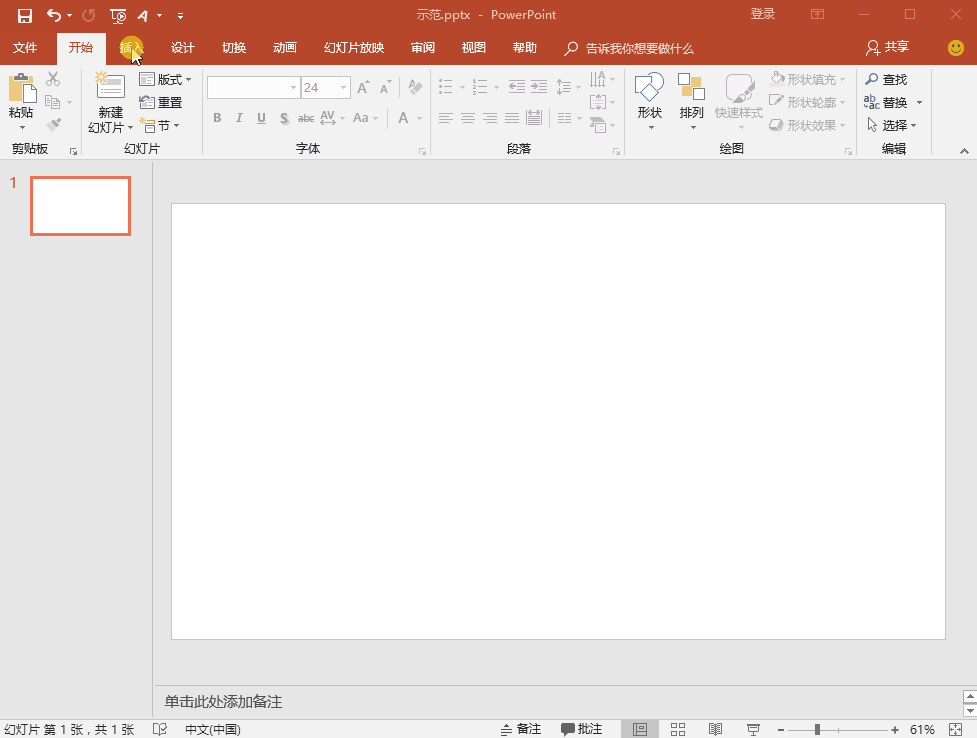Click the Sign in (登录) button
The height and width of the screenshot is (738, 977).
tap(763, 14)
